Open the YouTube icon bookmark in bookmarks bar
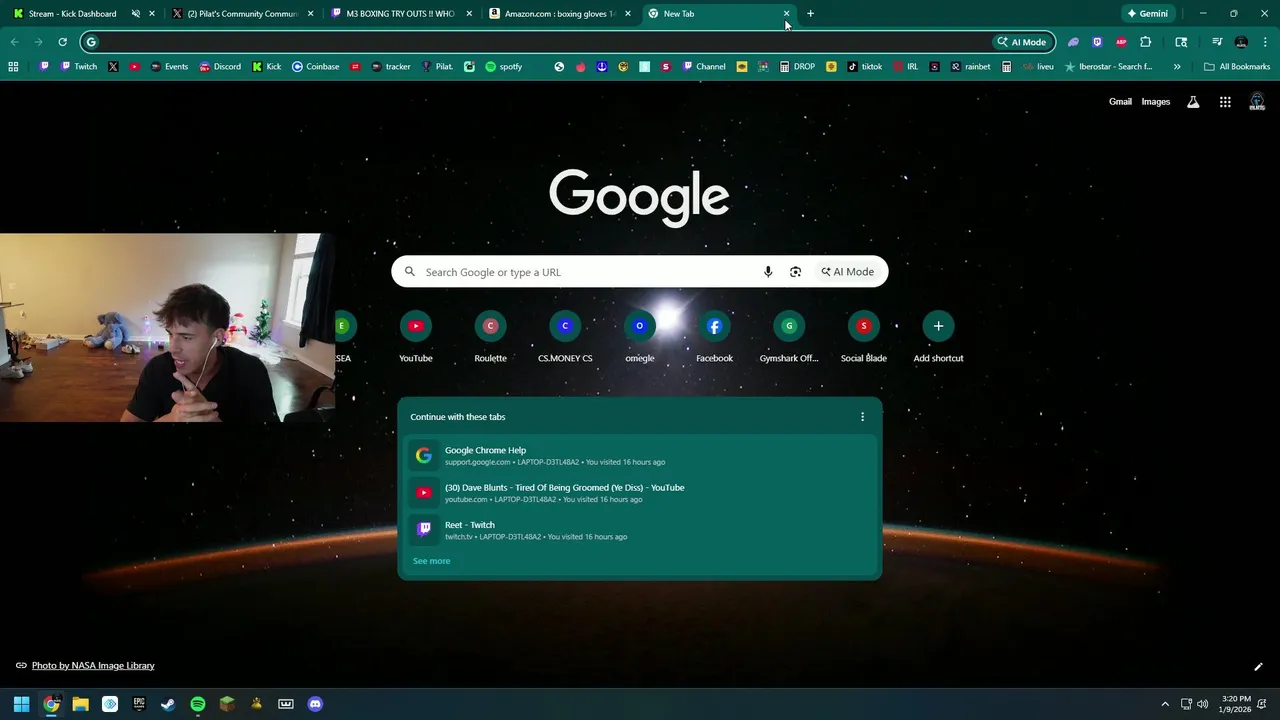1280x720 pixels. tap(134, 67)
